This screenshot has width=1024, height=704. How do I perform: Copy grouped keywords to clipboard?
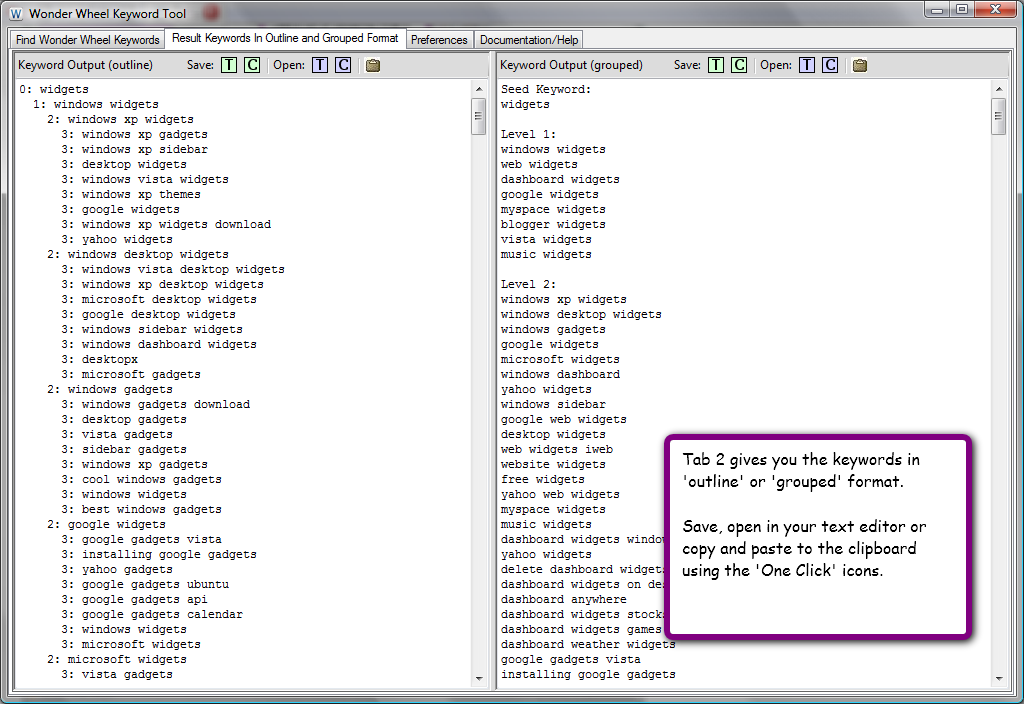tap(860, 65)
